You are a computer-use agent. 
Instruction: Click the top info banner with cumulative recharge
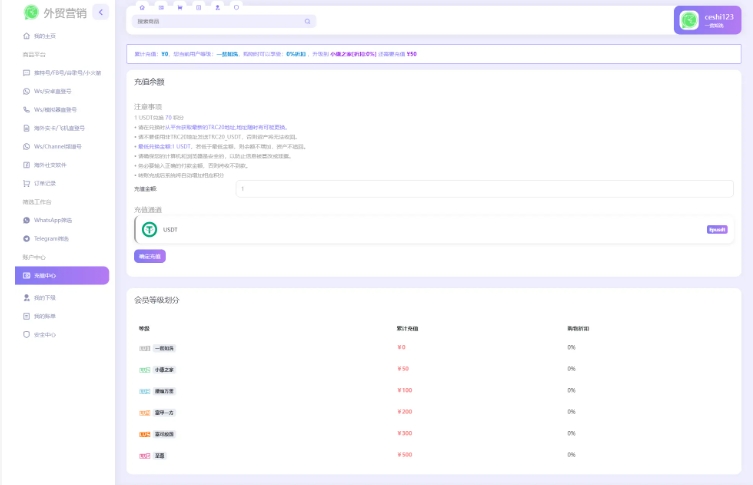[x=434, y=54]
